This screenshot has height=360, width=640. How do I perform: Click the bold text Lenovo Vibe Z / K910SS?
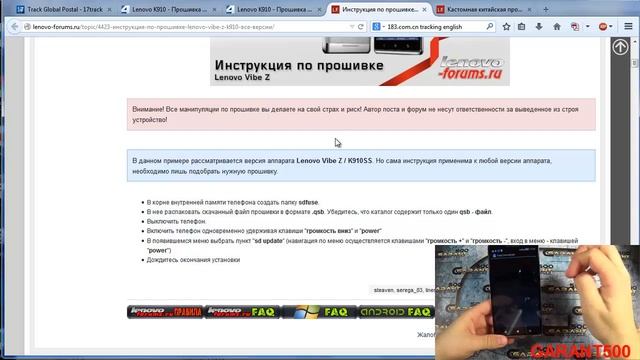334,161
